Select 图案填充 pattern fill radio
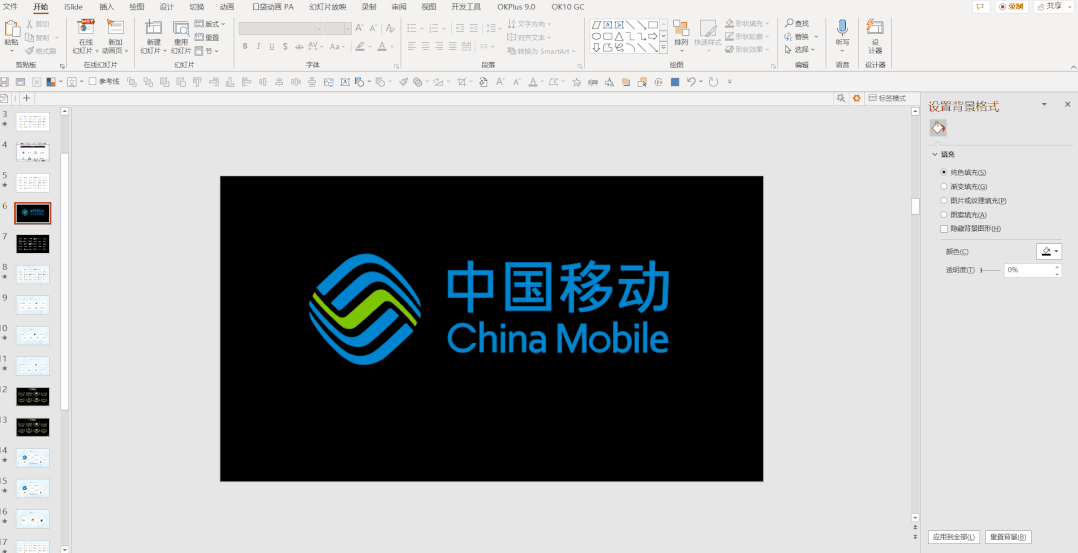This screenshot has width=1078, height=553. coord(944,215)
